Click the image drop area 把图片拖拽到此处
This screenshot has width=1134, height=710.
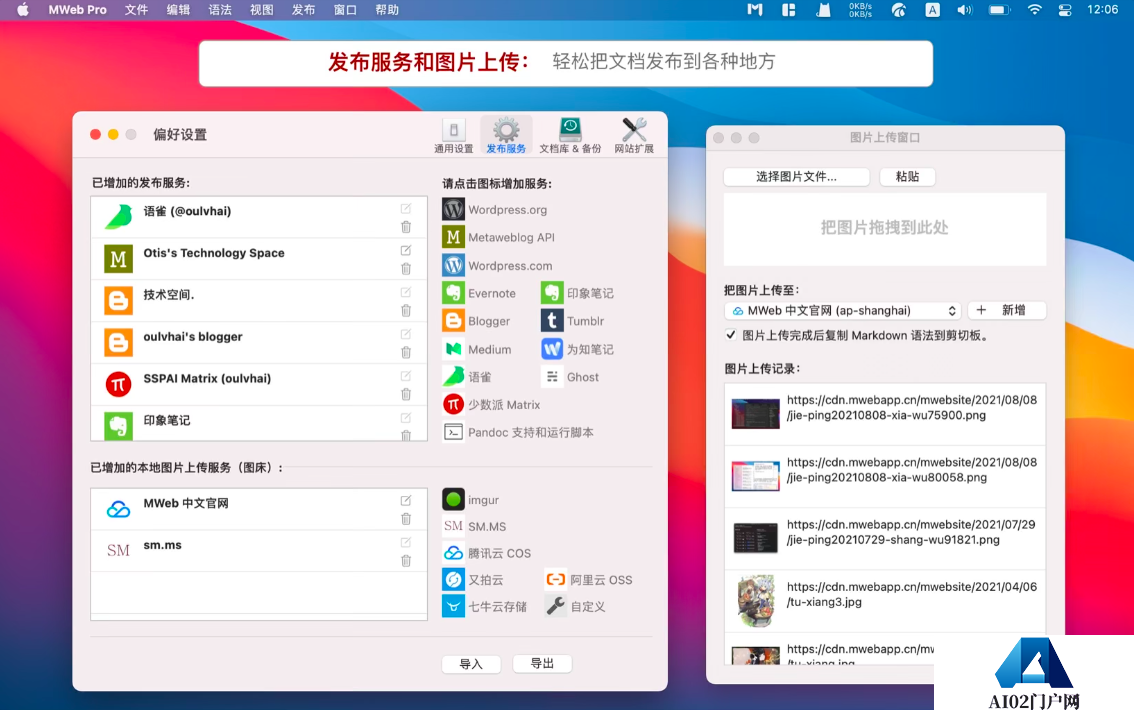884,228
